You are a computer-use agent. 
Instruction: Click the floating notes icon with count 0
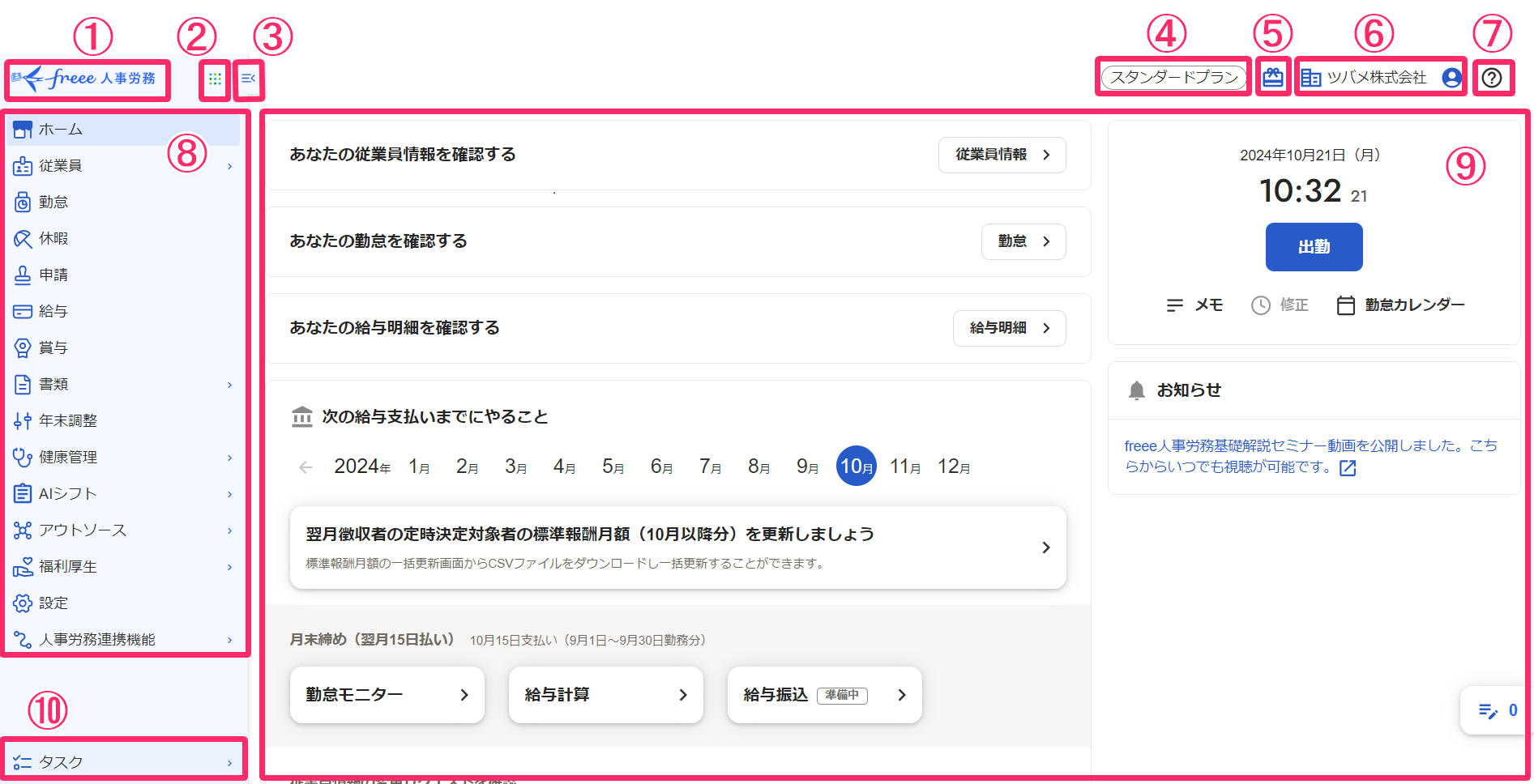pos(1488,711)
